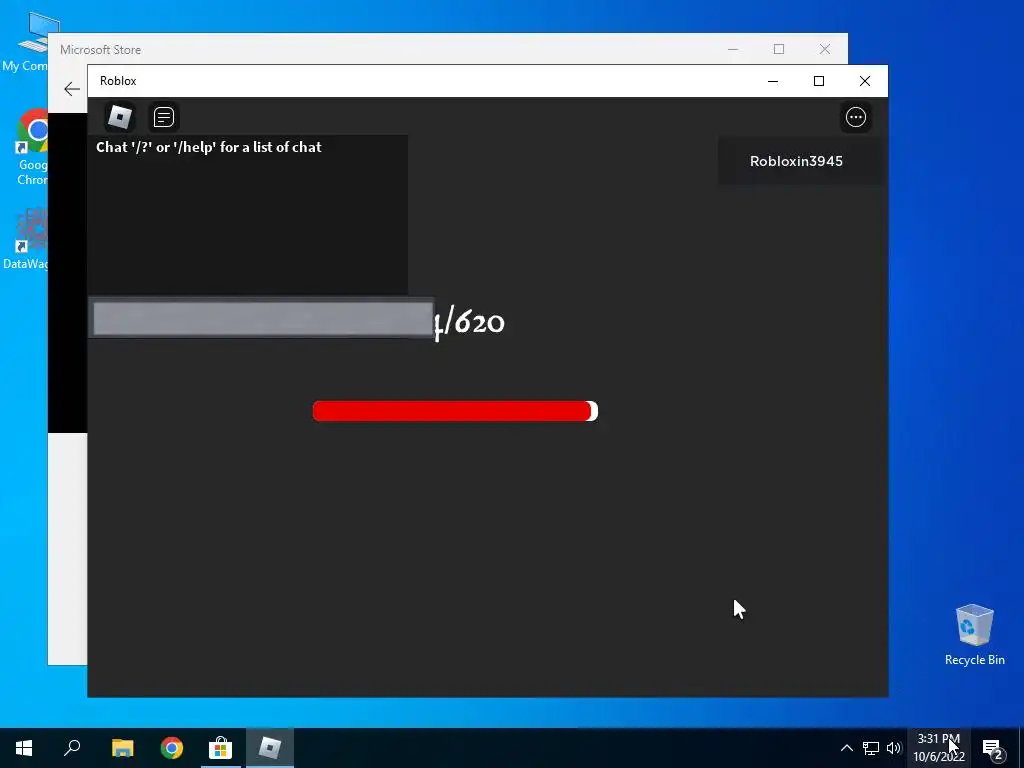Image resolution: width=1024 pixels, height=768 pixels.
Task: Show hidden system tray icons
Action: click(x=846, y=748)
